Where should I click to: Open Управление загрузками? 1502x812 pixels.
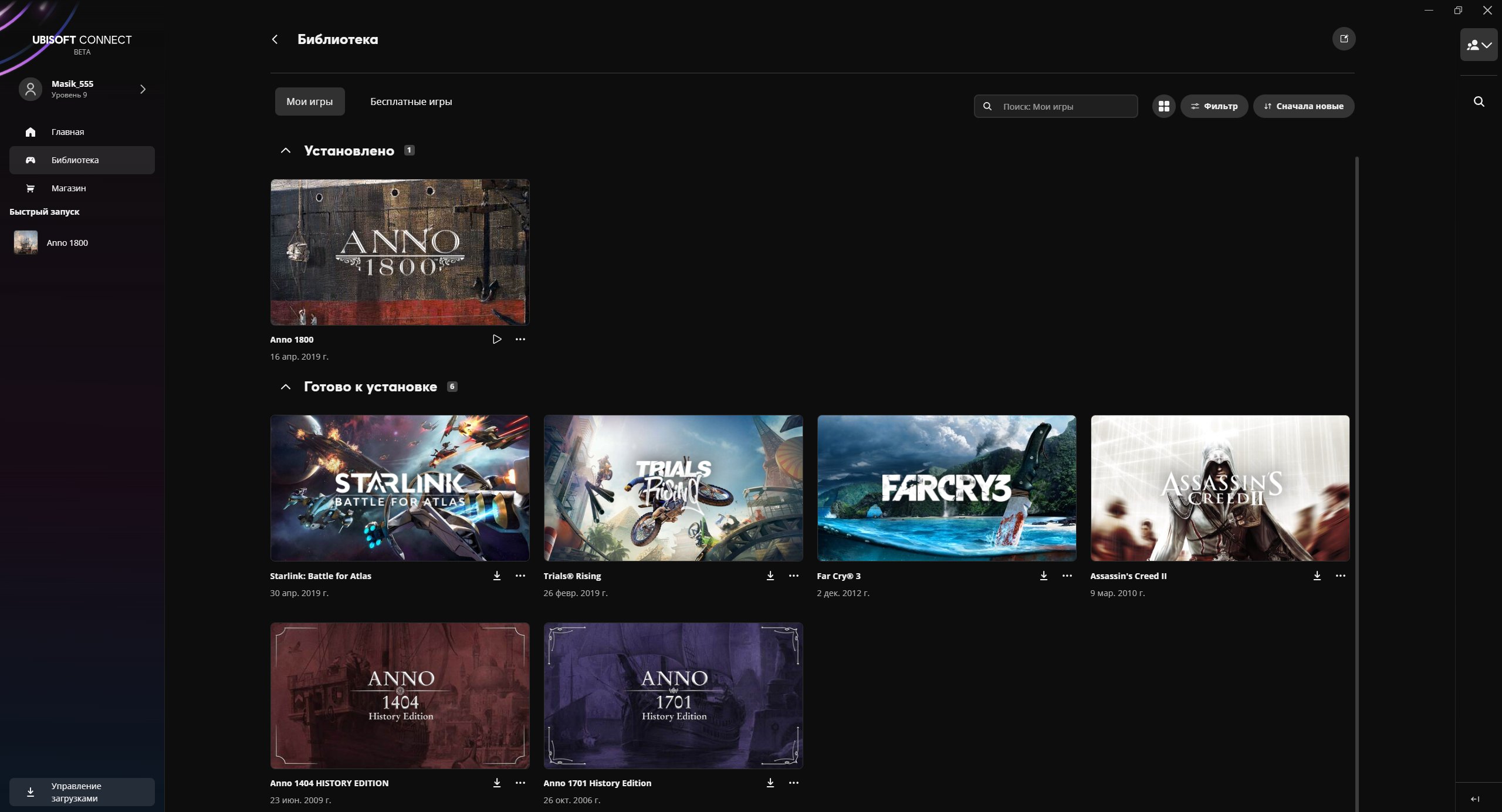pos(82,791)
